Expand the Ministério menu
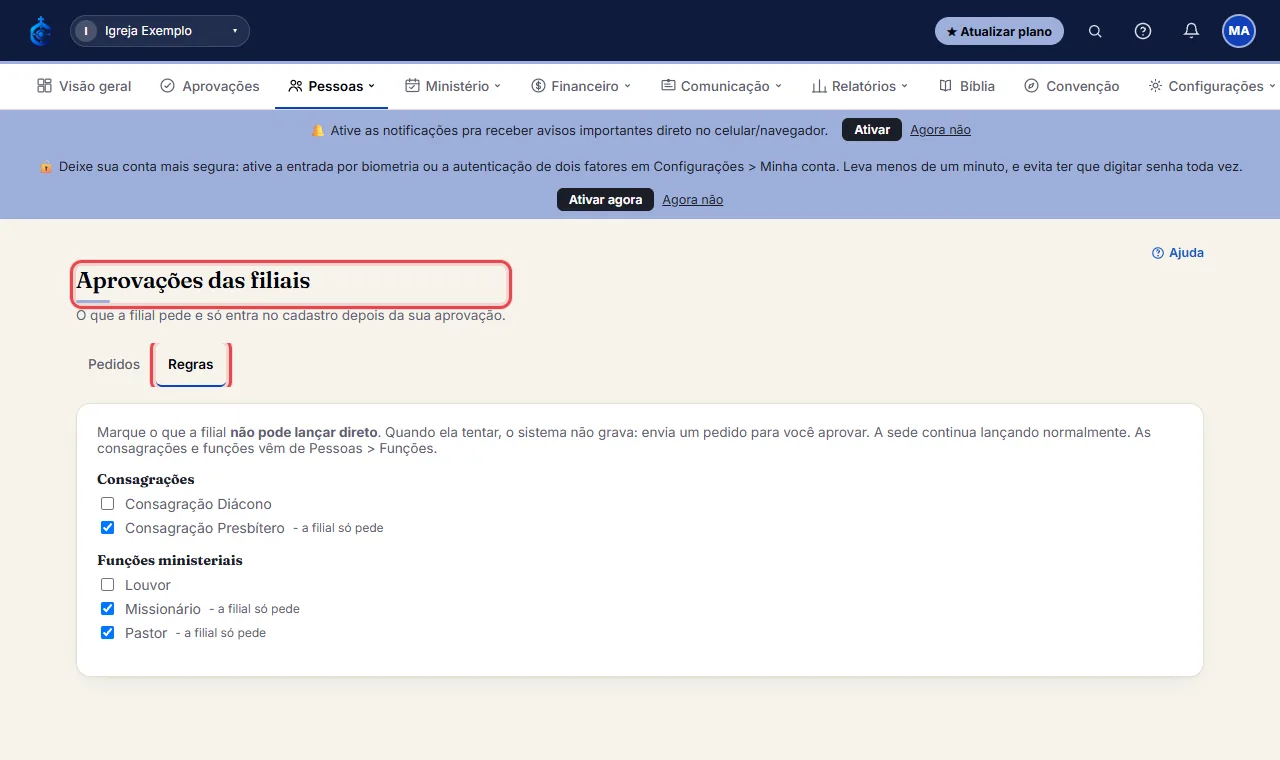 click(453, 86)
